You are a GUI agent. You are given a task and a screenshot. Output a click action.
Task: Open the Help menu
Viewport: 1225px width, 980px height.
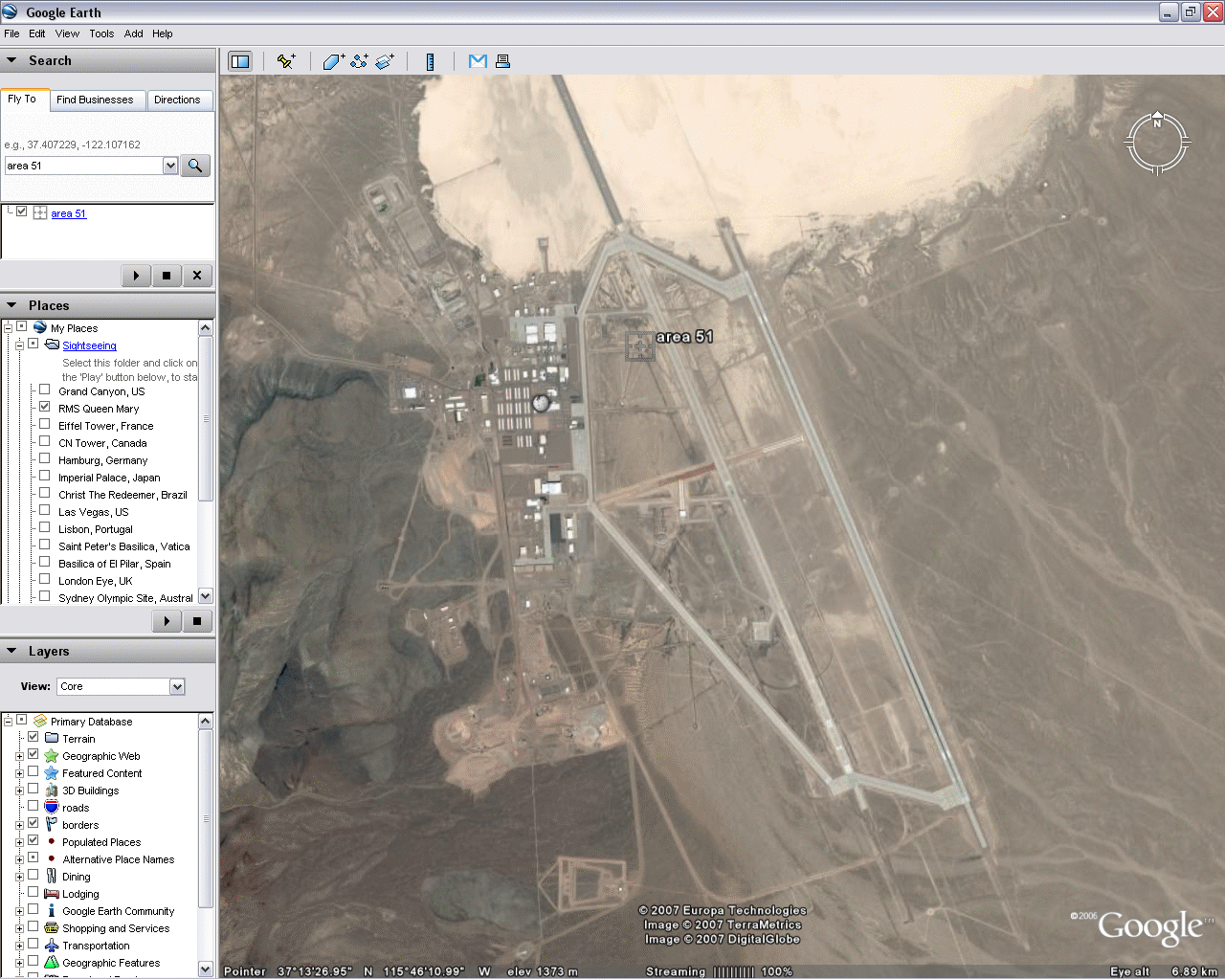[x=163, y=33]
